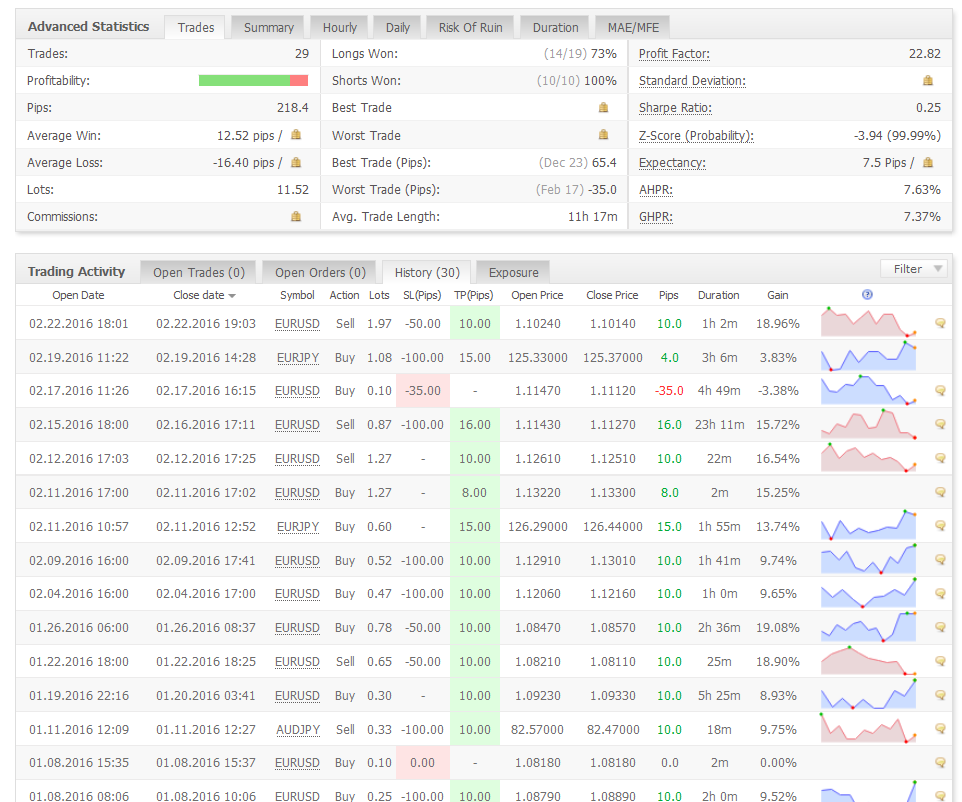Click the green and red Profitability bar
Viewport: 962px width, 802px height.
[253, 81]
